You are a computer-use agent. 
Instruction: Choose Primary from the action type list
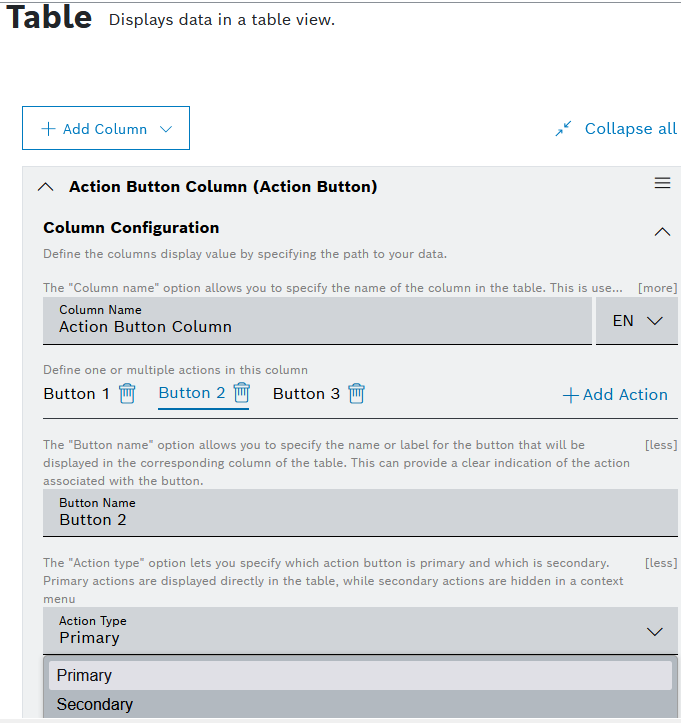tap(84, 676)
